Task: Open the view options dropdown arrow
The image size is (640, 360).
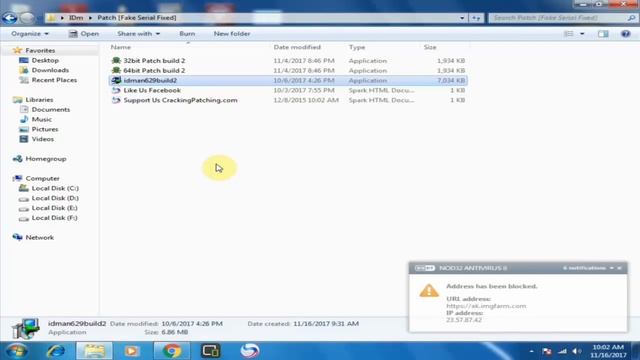Action: pos(582,34)
